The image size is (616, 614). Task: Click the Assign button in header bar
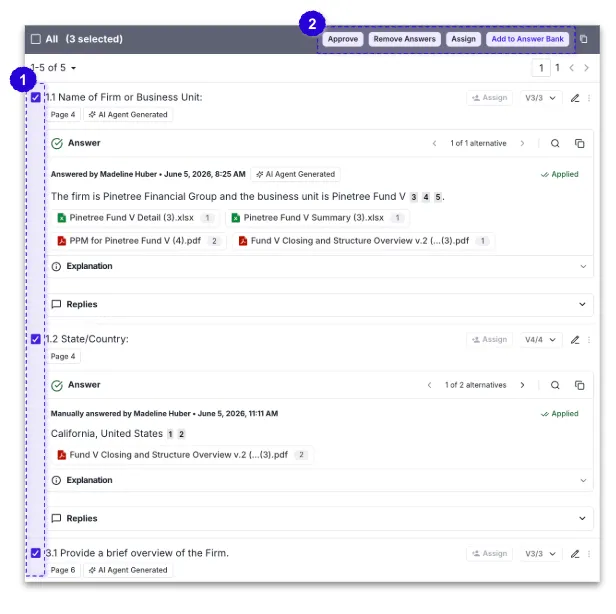point(463,39)
